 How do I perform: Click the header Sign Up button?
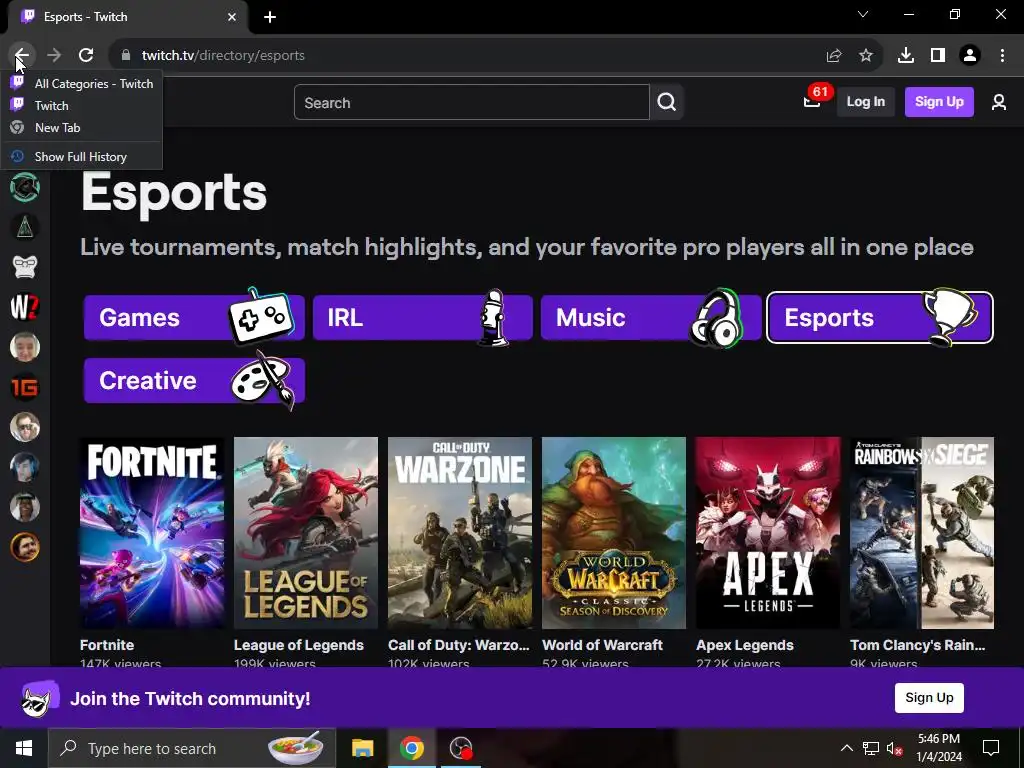[939, 102]
